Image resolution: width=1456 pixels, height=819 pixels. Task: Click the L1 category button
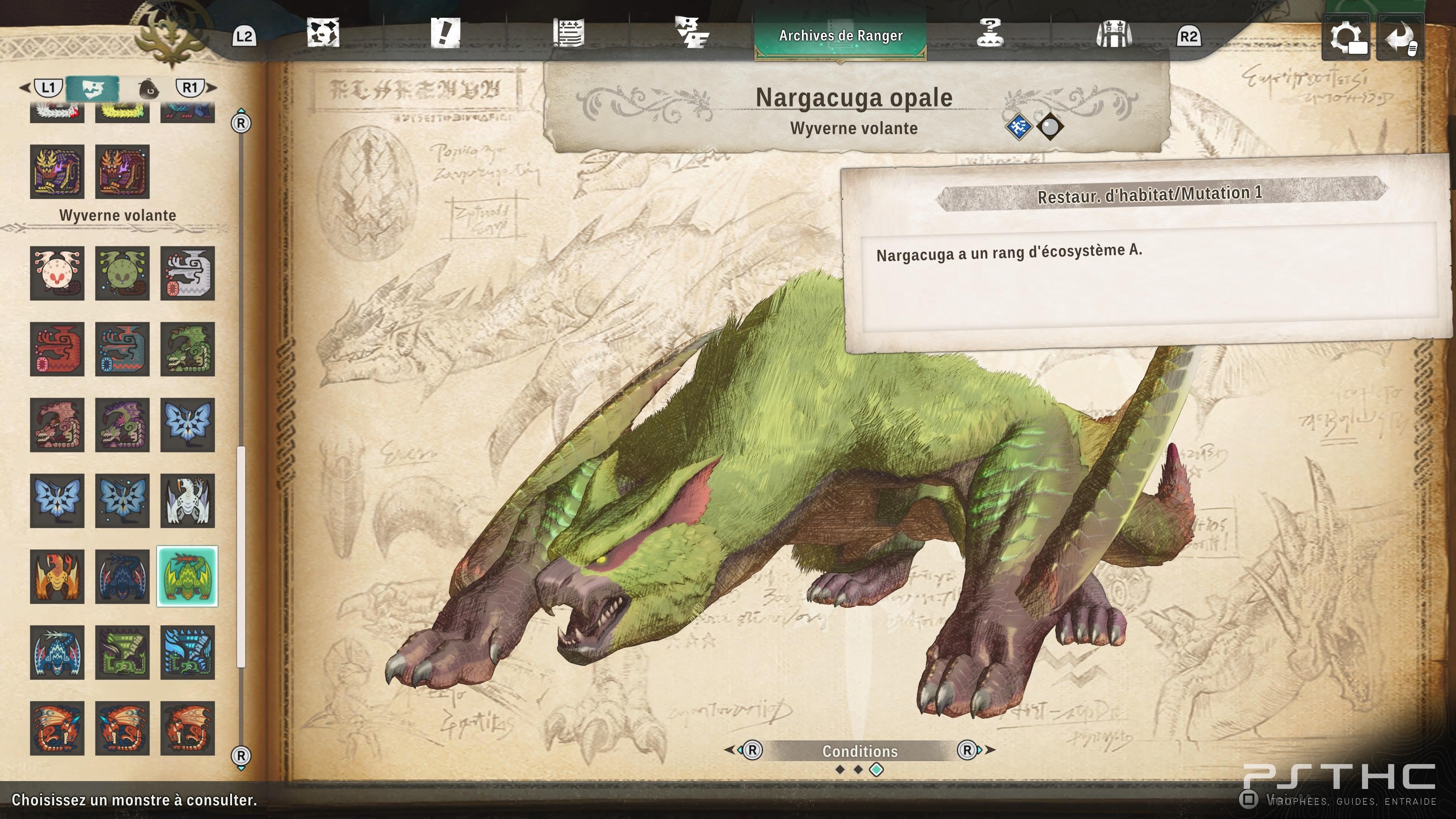pos(47,88)
